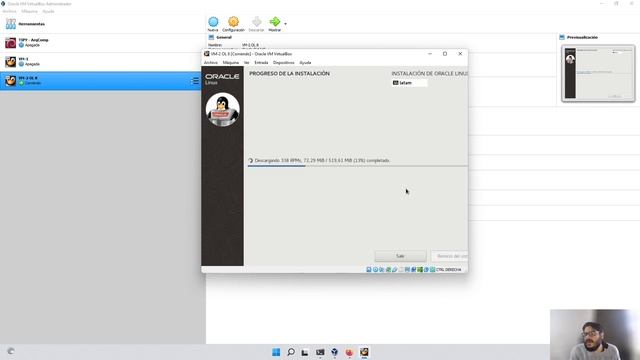The width and height of the screenshot is (640, 360).
Task: Maximize the VM-2 OL 8 window
Action: pyautogui.click(x=445, y=53)
